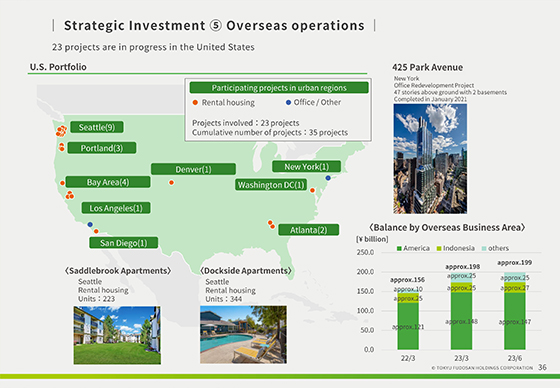The height and width of the screenshot is (388, 560).
Task: Click 'Projects involved : 23 projects' text
Action: coord(246,123)
